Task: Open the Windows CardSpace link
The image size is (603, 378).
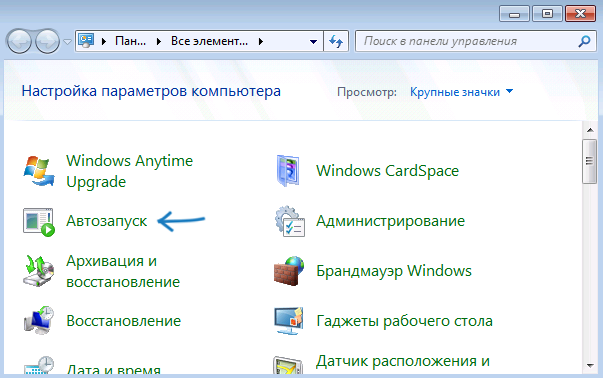Action: [x=387, y=171]
